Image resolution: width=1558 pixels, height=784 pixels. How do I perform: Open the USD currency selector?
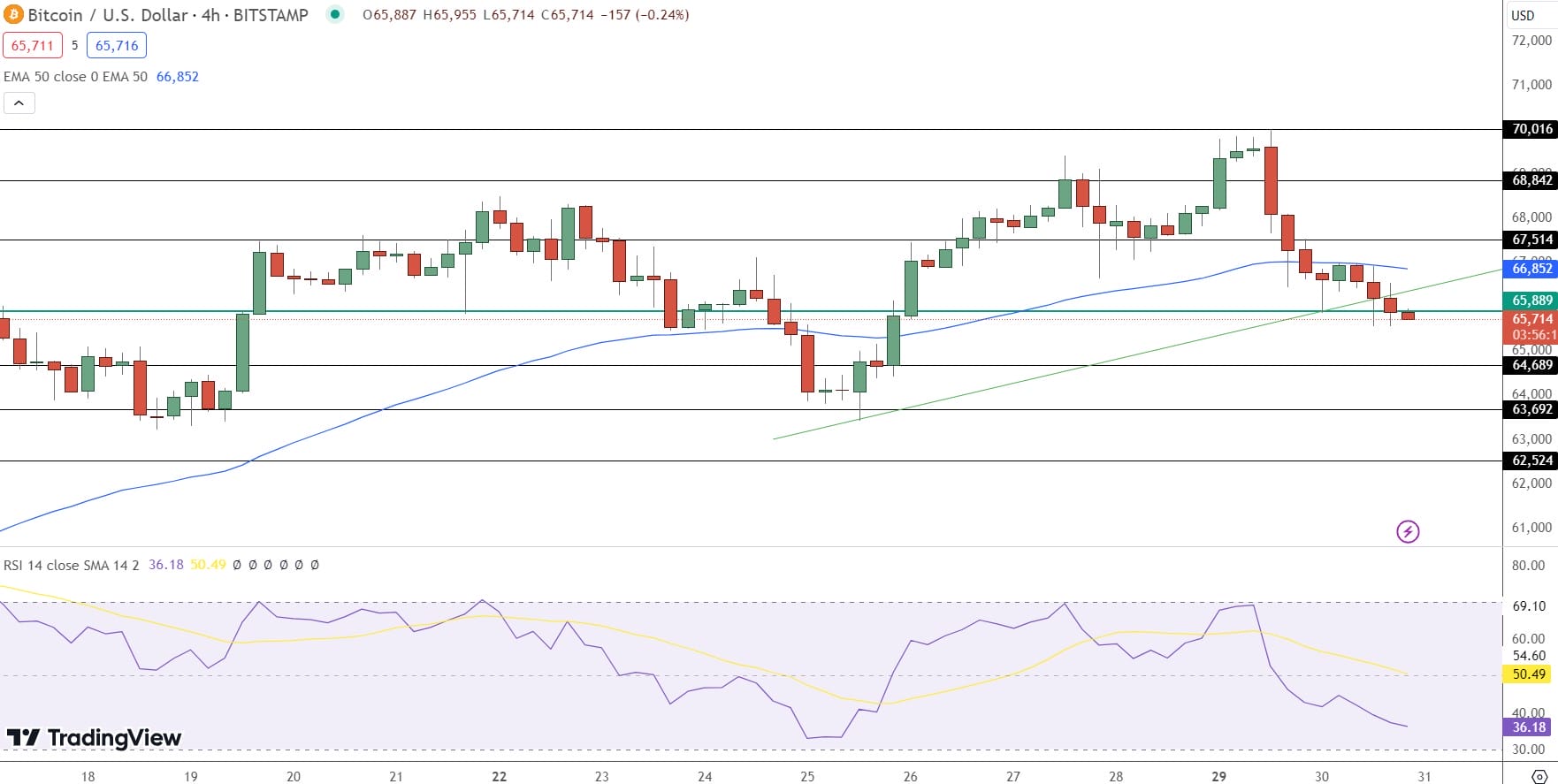(1523, 15)
